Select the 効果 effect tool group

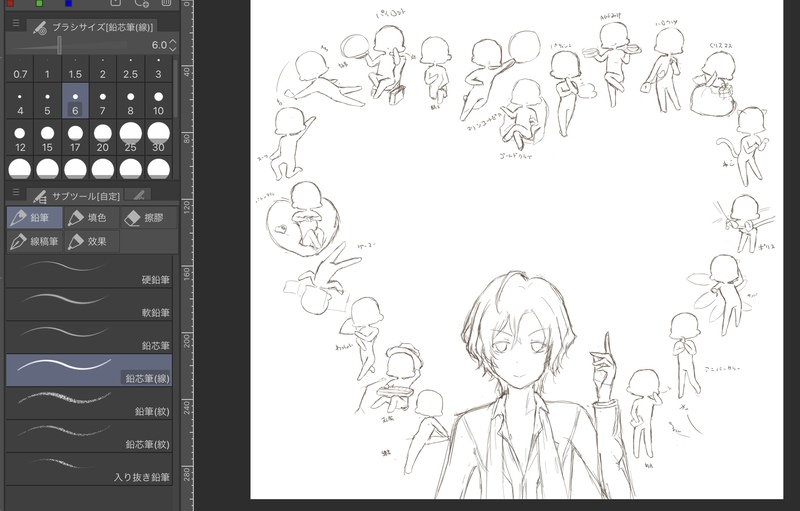point(91,241)
